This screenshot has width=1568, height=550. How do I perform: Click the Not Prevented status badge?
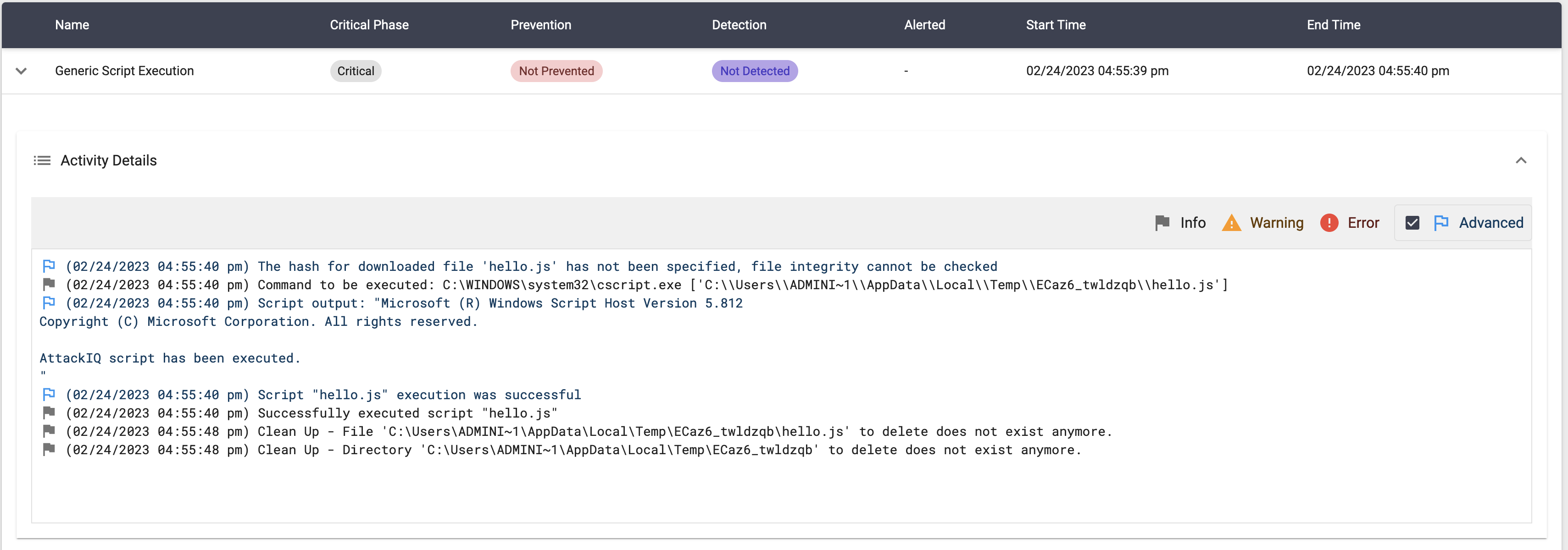[x=556, y=71]
